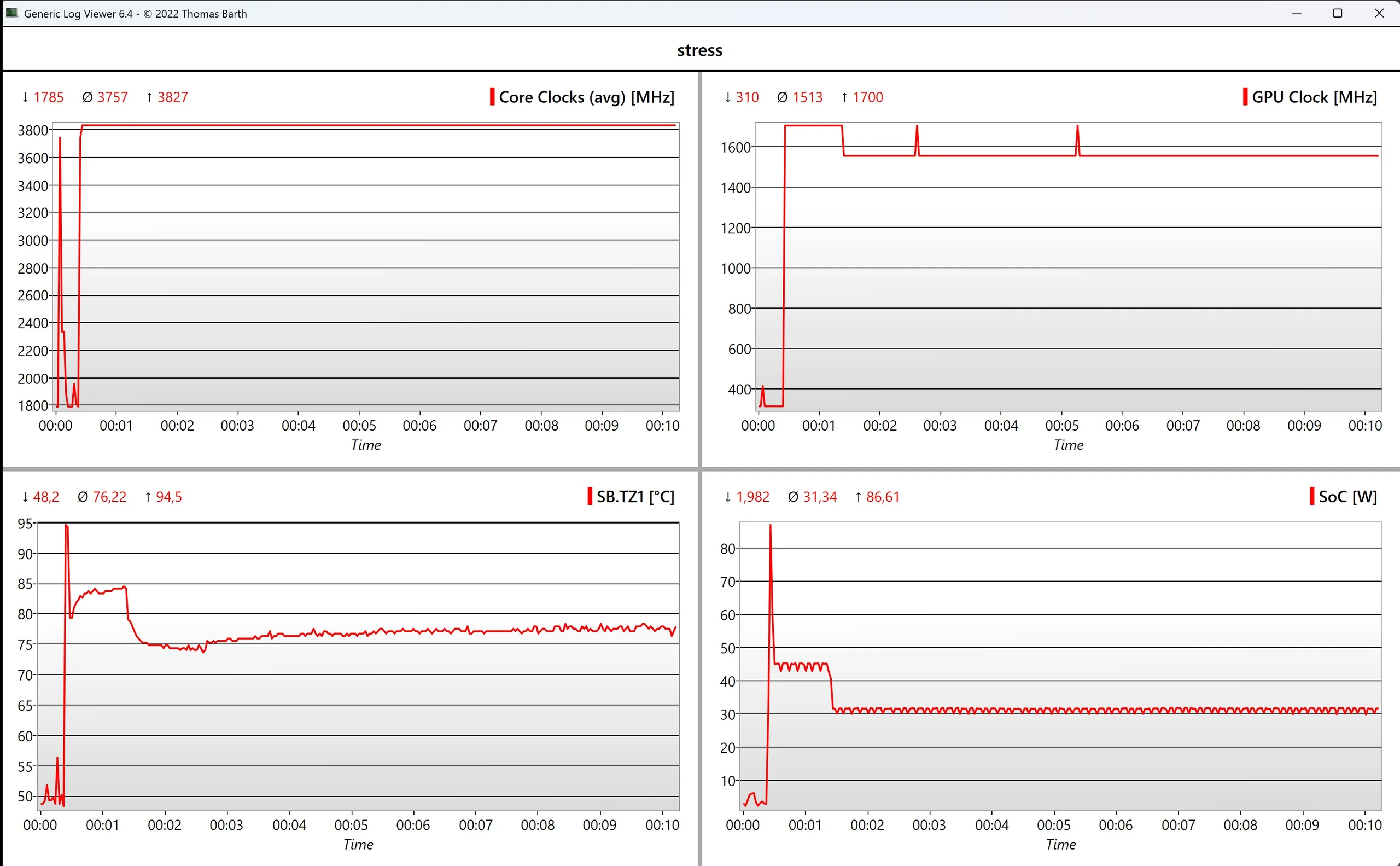The height and width of the screenshot is (866, 1400).
Task: Click the red SoC legend swatch
Action: point(1312,496)
